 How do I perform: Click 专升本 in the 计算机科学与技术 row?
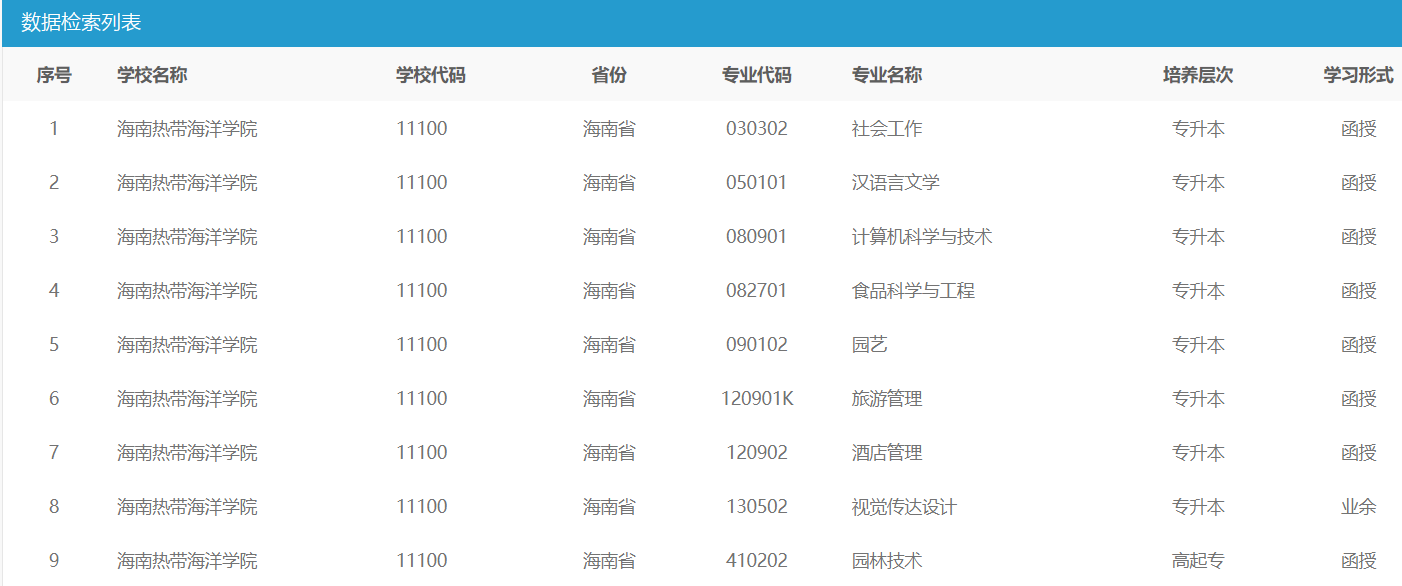(1198, 237)
